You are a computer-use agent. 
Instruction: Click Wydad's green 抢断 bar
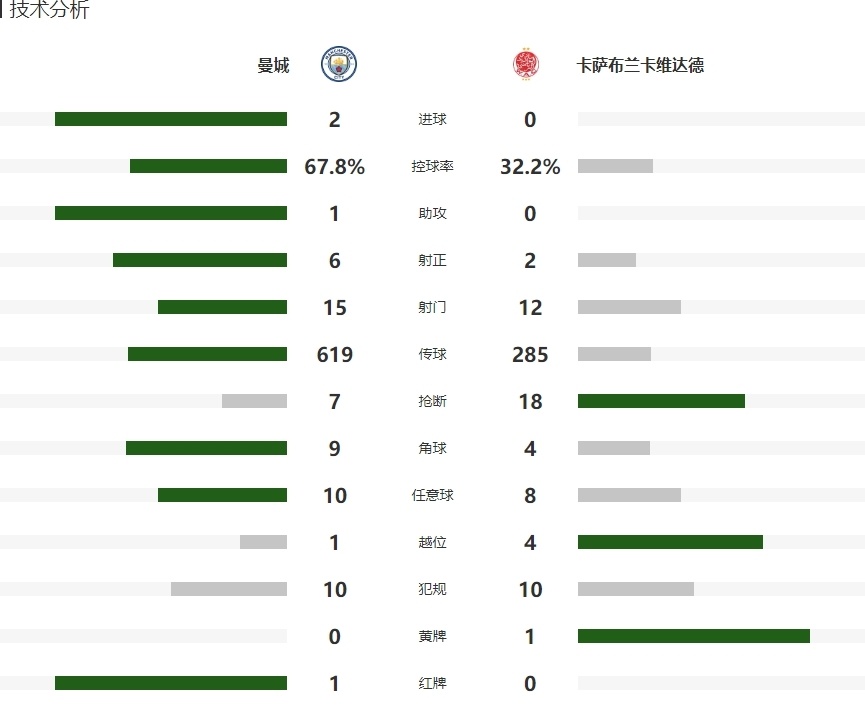[x=661, y=401]
